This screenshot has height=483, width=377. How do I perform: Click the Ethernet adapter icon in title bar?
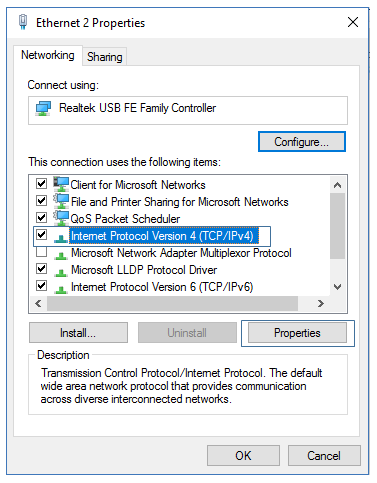[23, 22]
